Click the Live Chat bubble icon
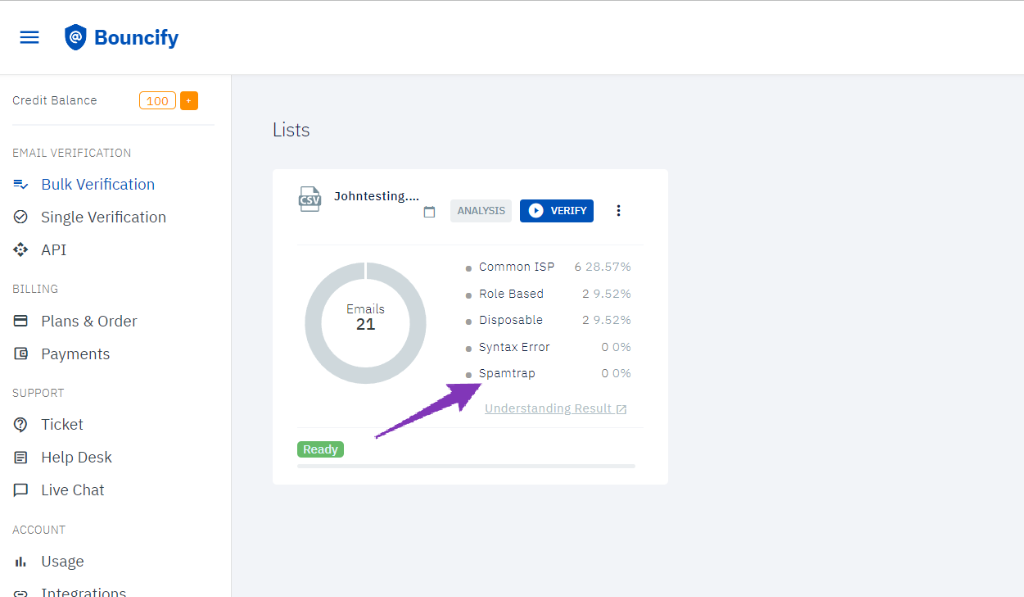The image size is (1024, 597). 21,490
